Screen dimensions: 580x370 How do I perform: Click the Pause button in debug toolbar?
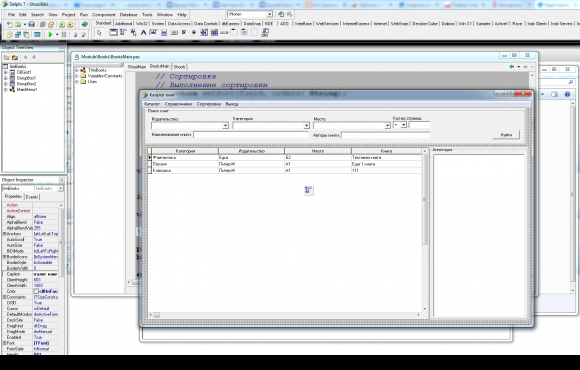(x=64, y=34)
